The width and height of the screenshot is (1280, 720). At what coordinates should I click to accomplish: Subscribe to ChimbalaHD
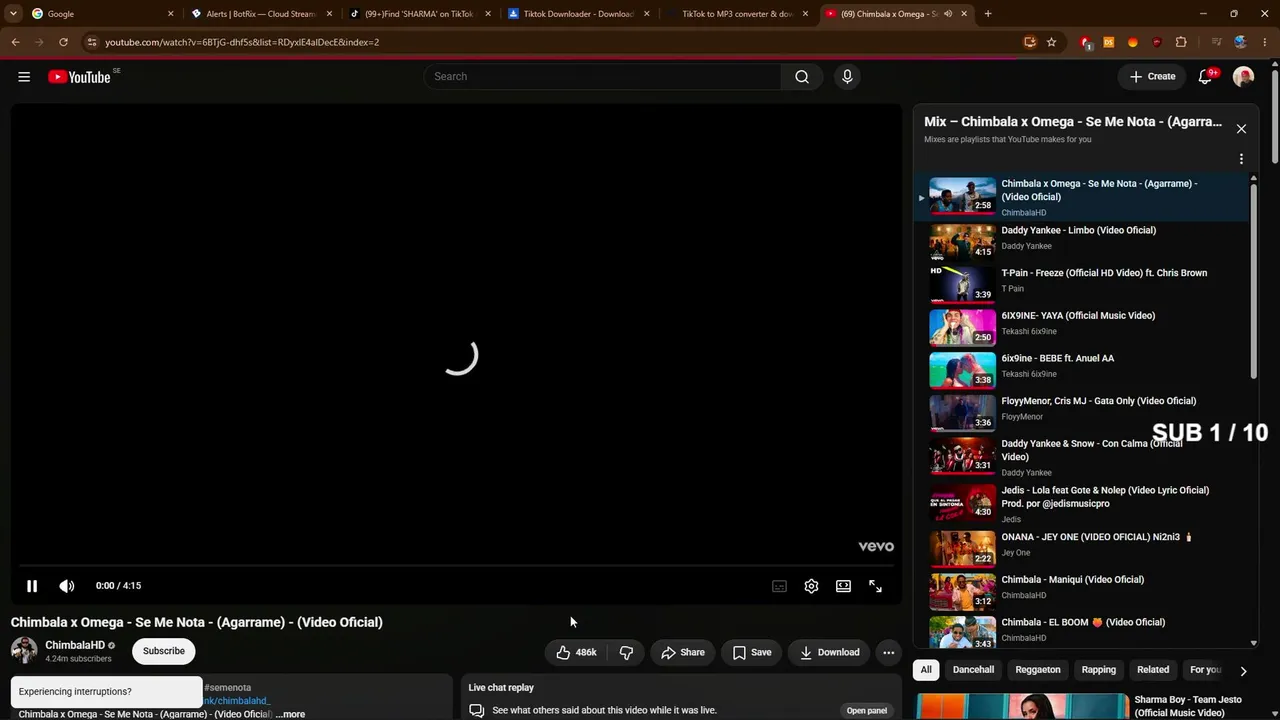click(x=164, y=651)
